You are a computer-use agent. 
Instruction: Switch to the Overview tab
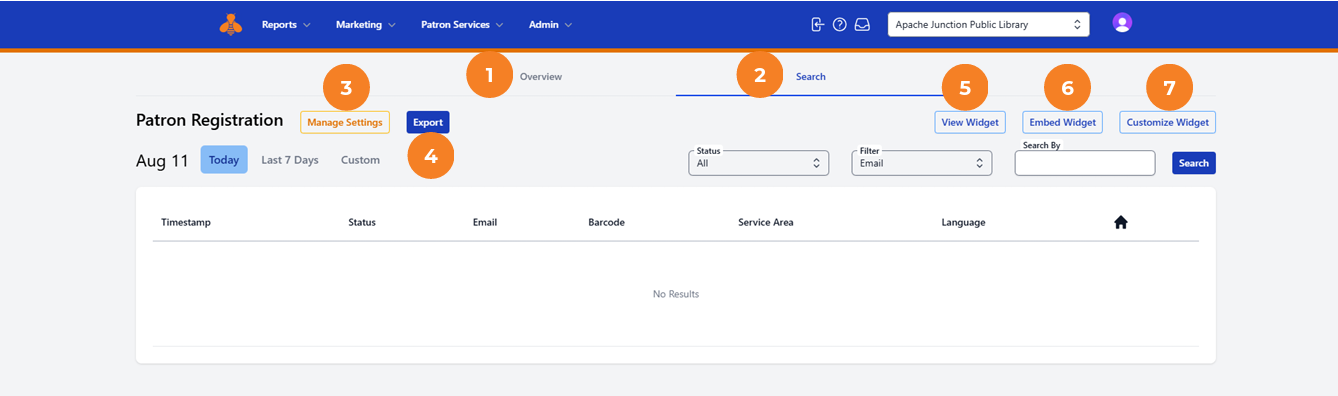coord(541,76)
